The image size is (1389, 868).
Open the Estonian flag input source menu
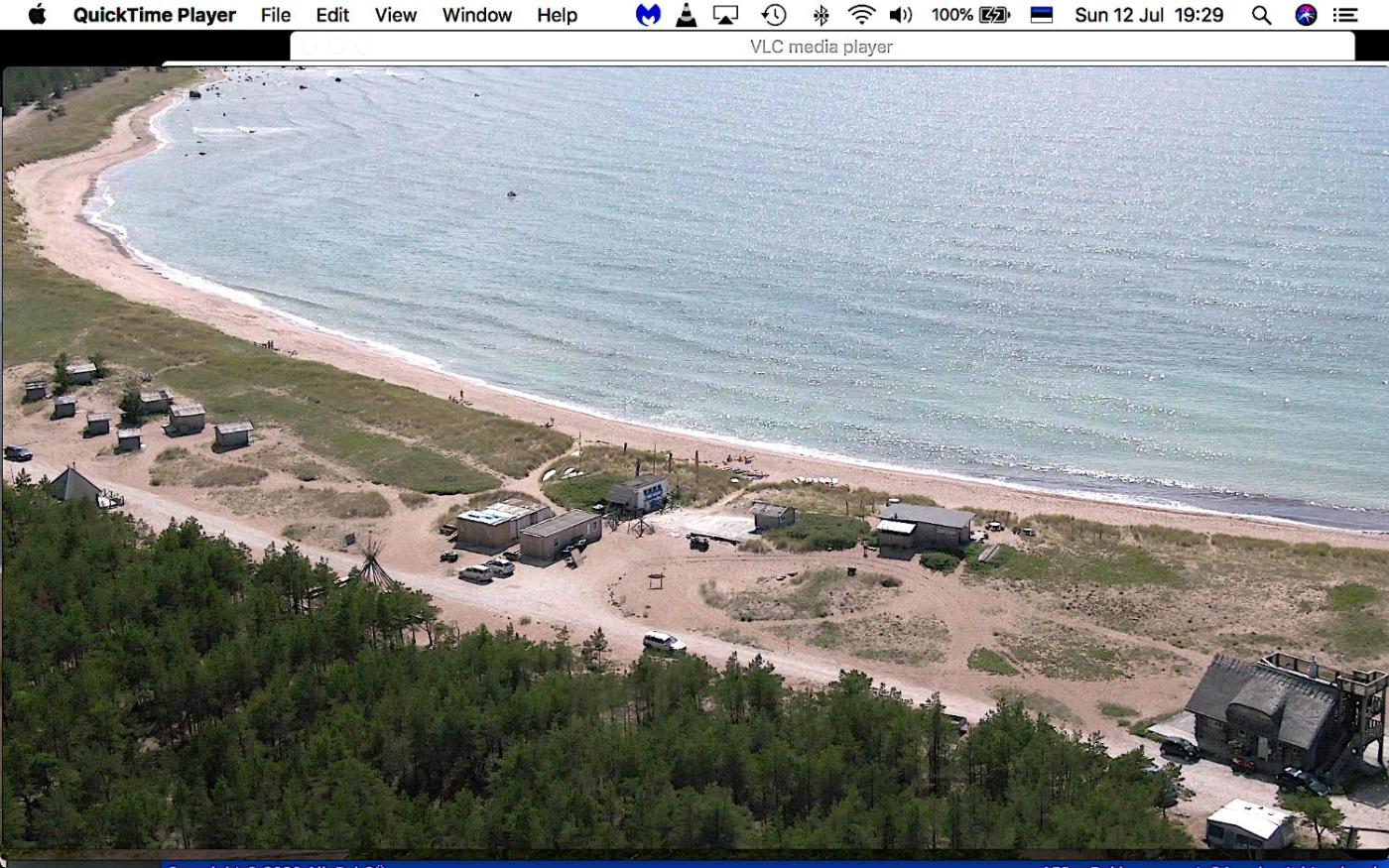[1042, 15]
